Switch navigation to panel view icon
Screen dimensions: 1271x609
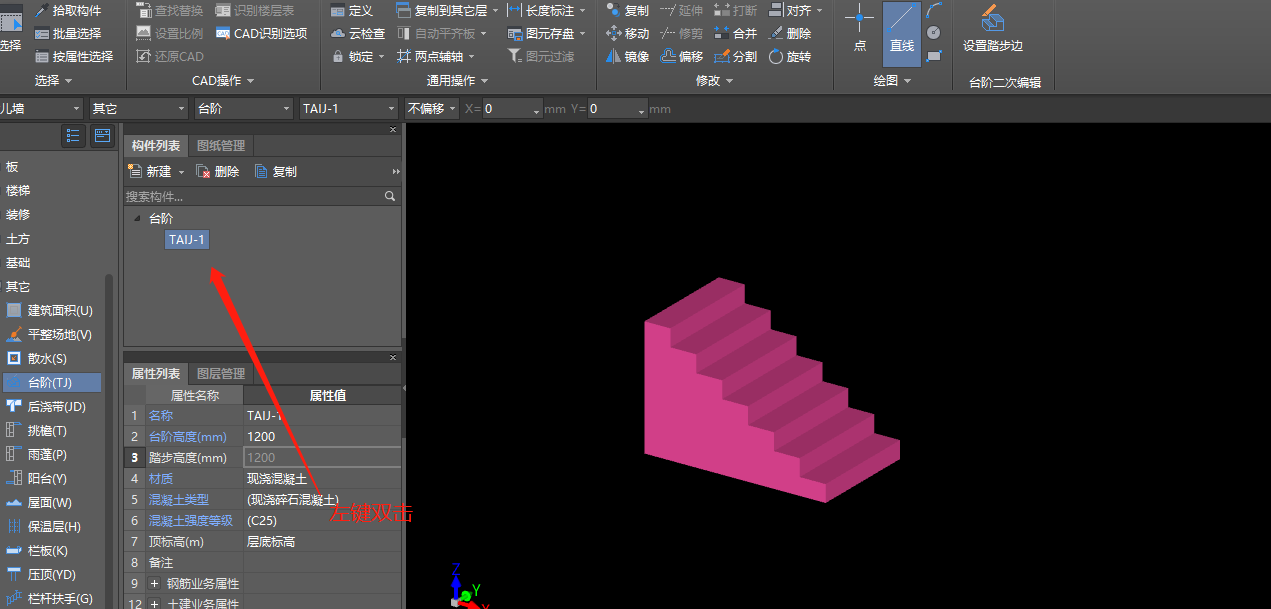(x=102, y=135)
